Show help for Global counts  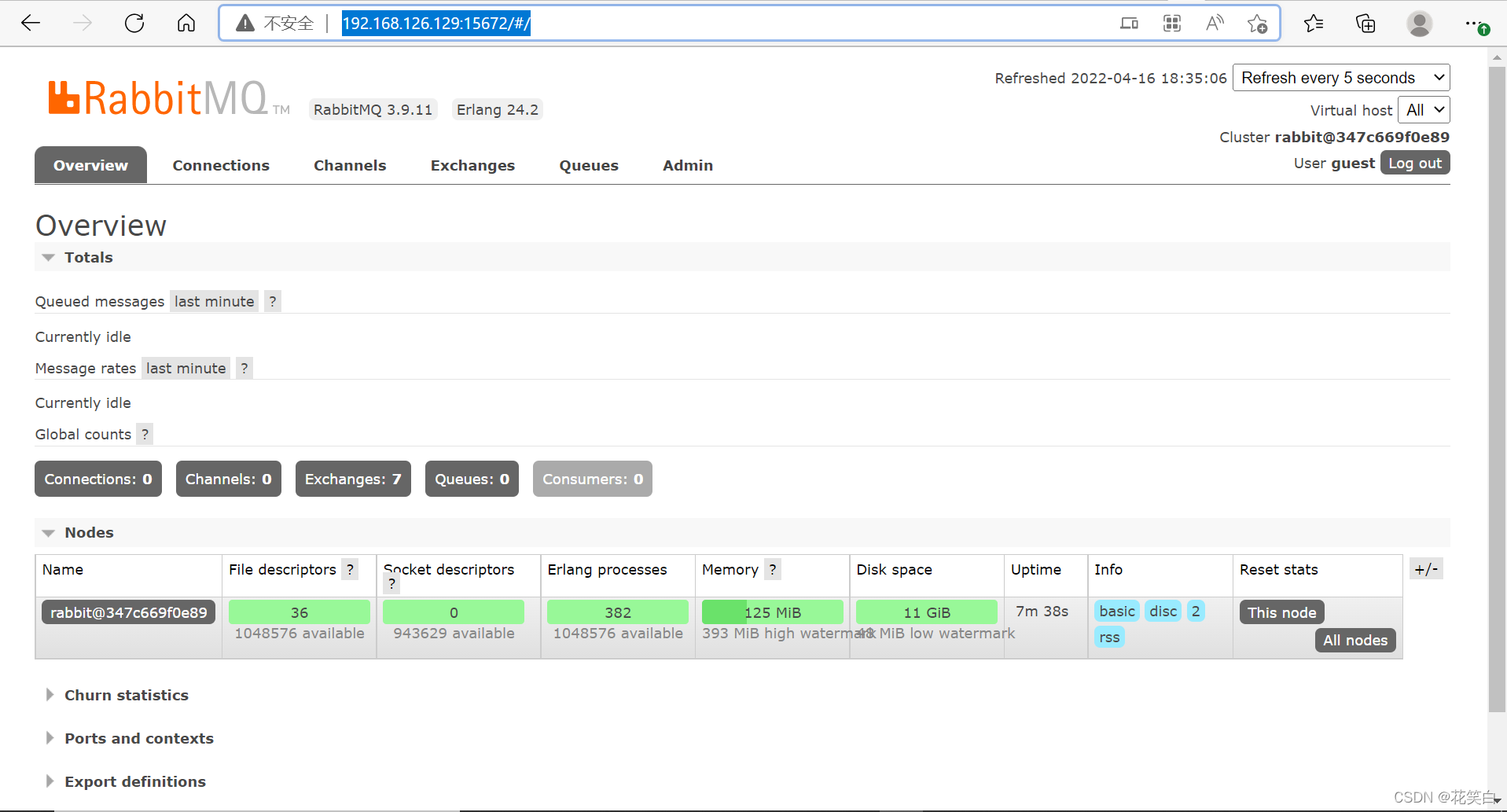point(145,434)
